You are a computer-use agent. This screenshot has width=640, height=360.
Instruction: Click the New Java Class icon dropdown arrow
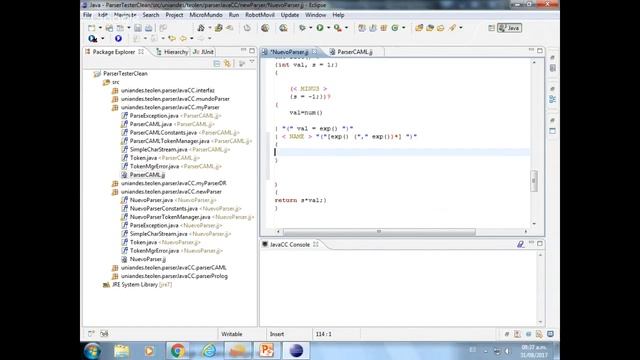pos(403,28)
